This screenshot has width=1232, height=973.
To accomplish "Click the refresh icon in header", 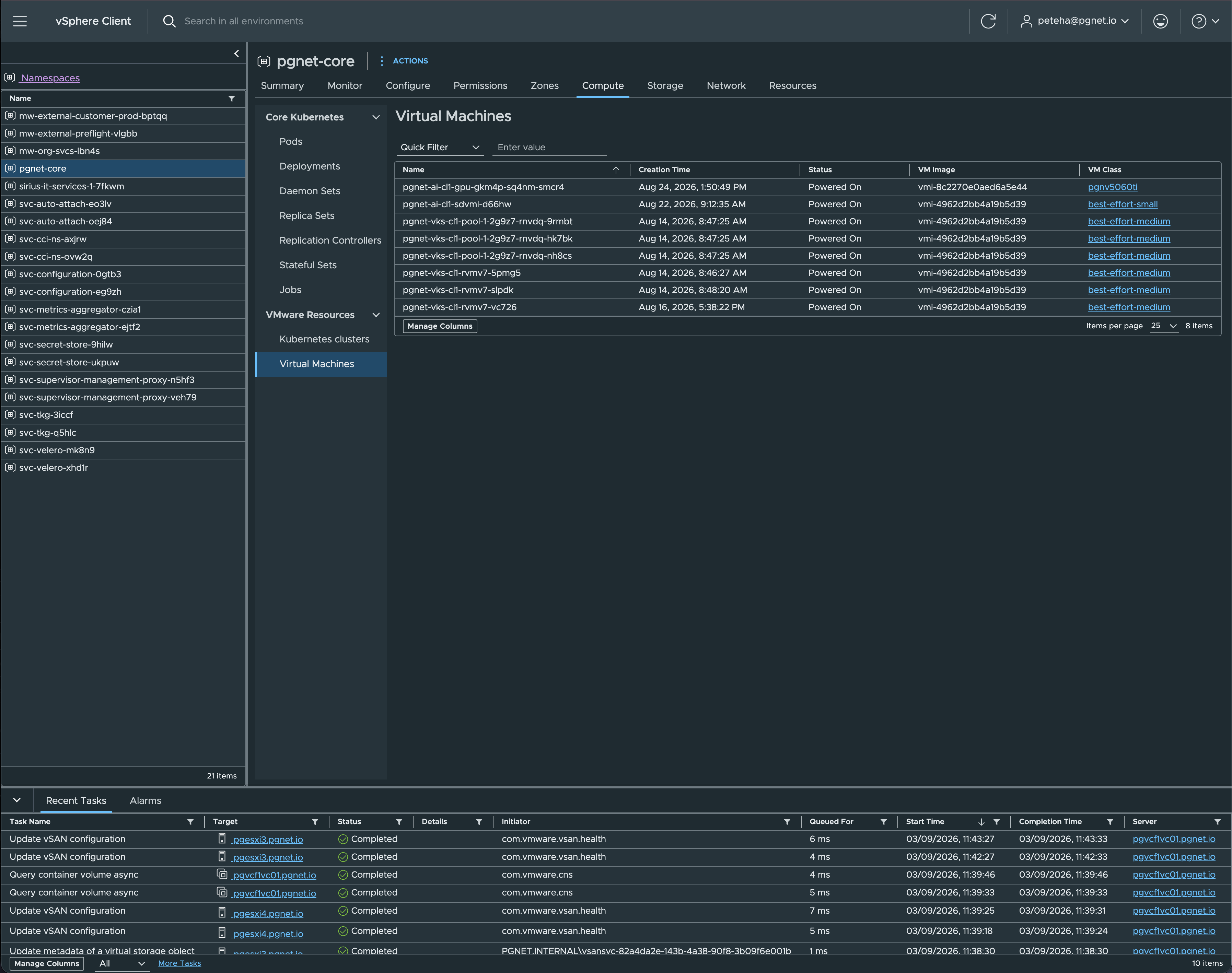I will click(x=988, y=21).
